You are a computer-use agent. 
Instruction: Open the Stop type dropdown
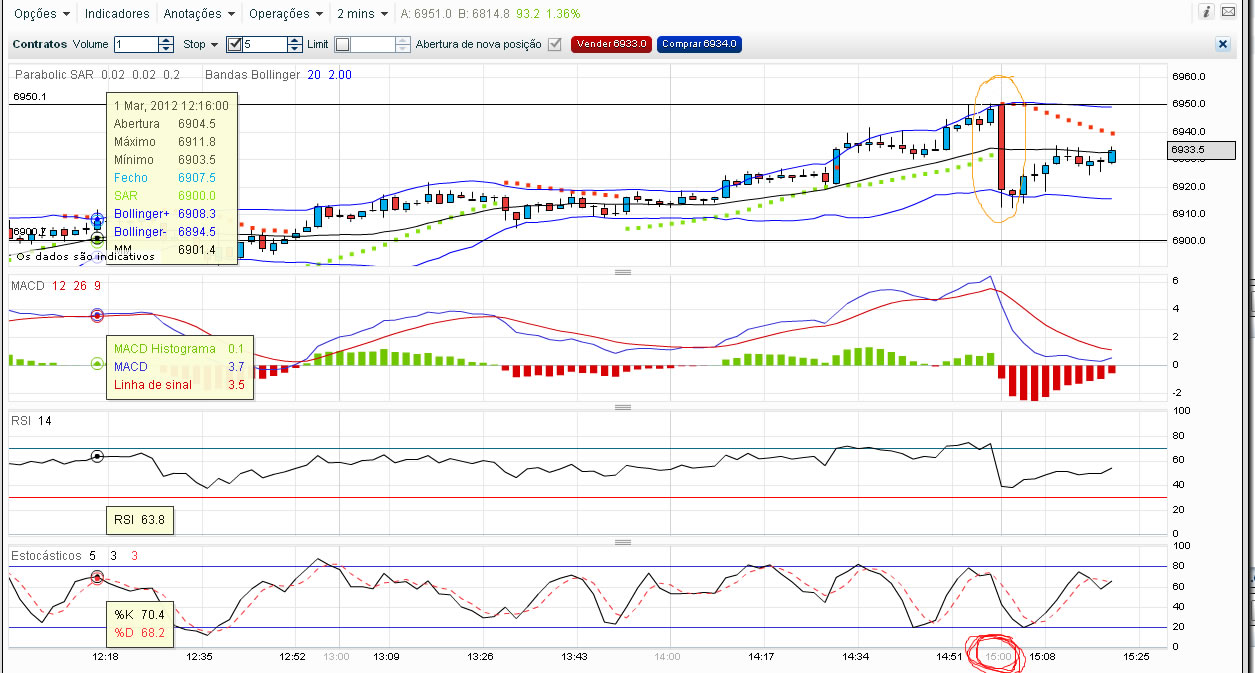click(200, 44)
